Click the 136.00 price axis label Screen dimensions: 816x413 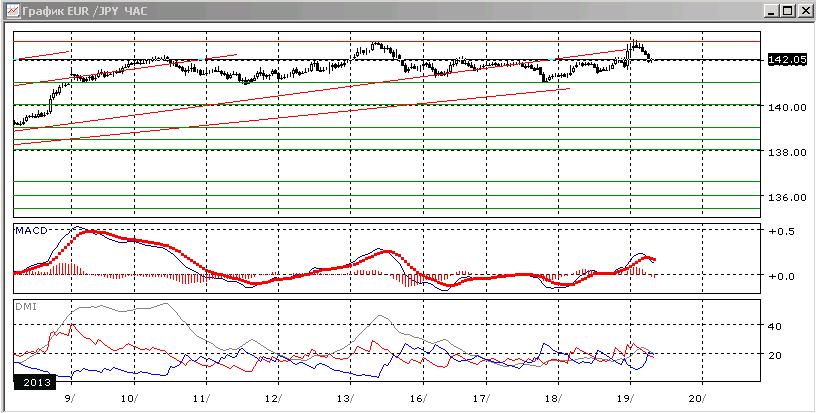(787, 198)
